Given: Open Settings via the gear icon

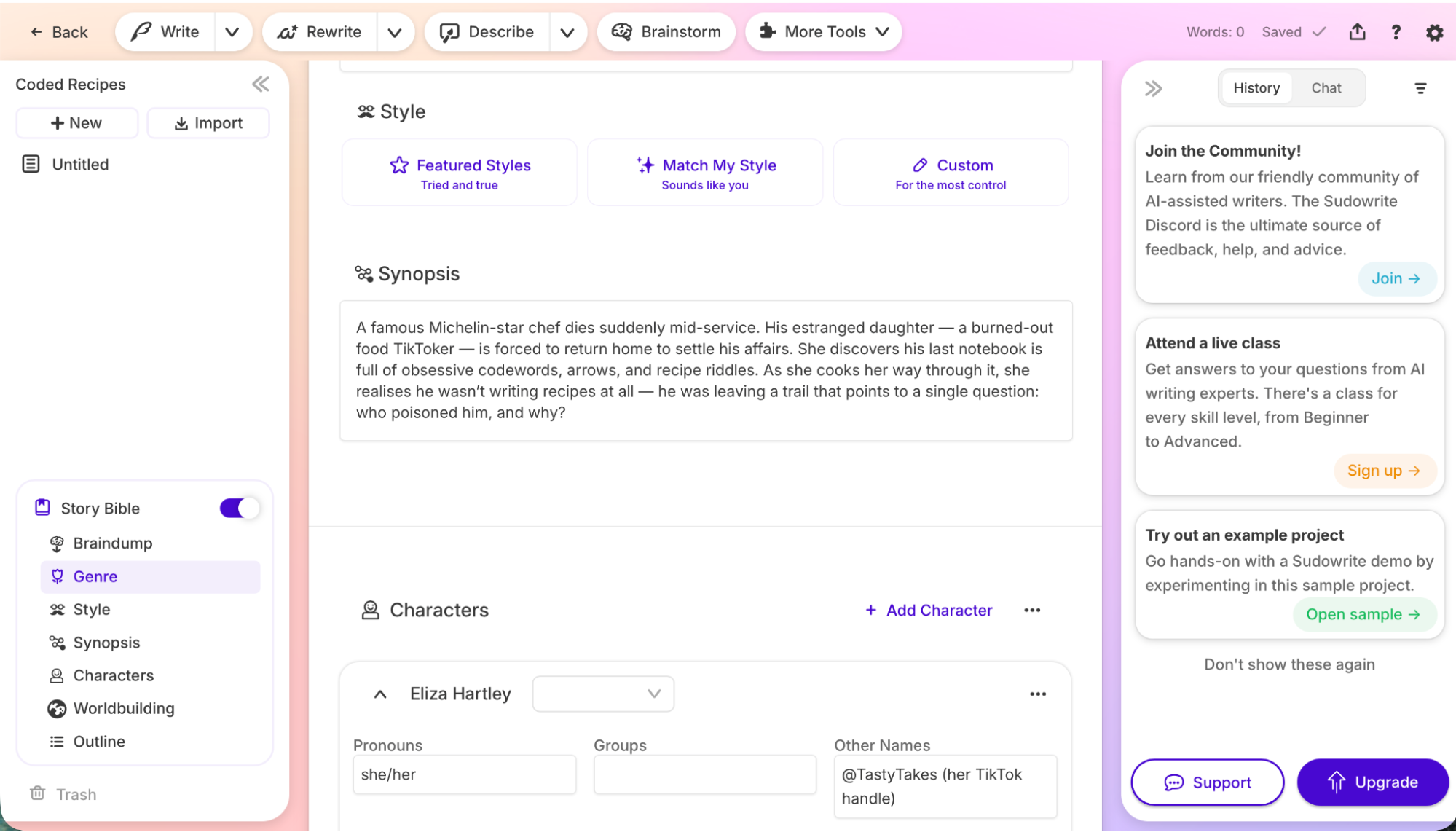Looking at the screenshot, I should (x=1433, y=32).
